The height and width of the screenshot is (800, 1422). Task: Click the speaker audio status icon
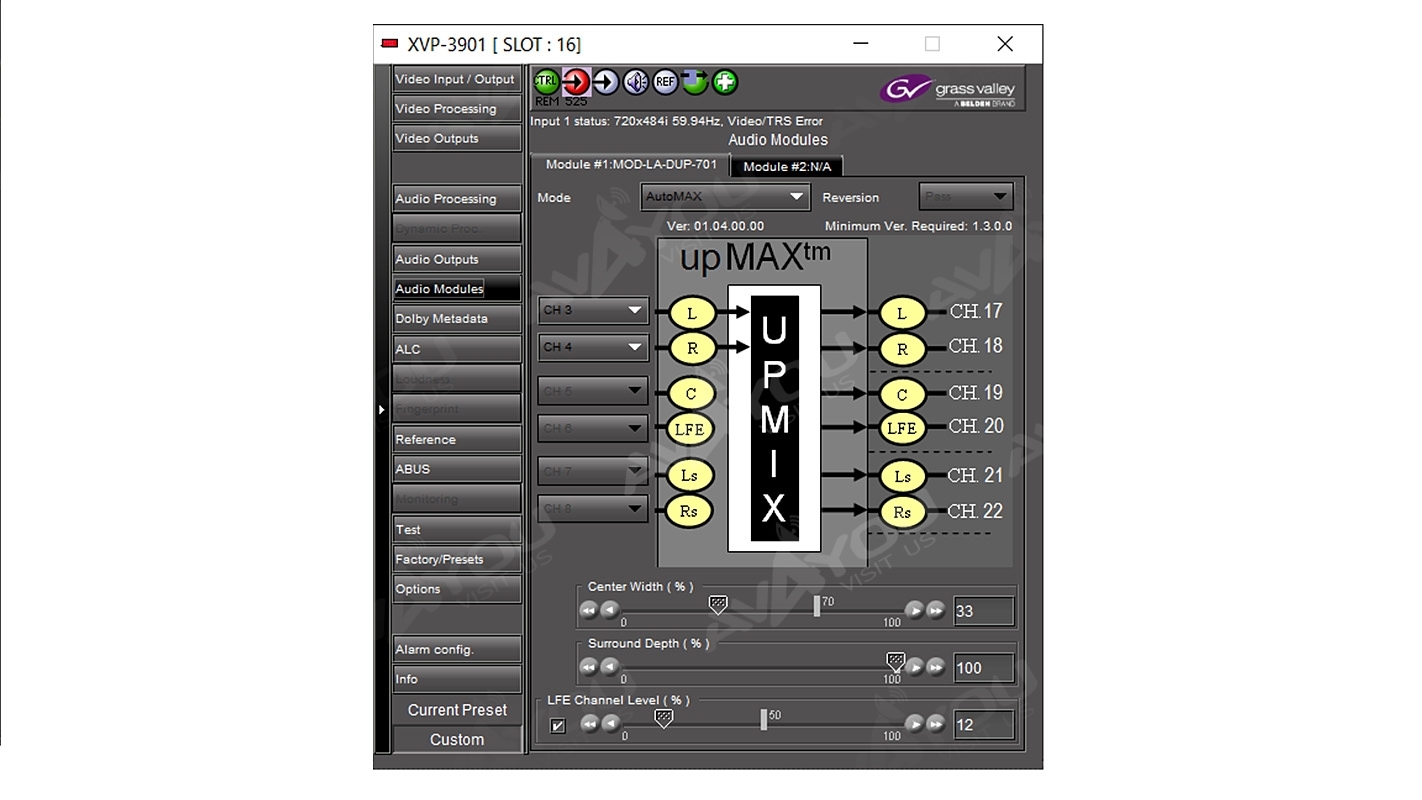tap(636, 82)
